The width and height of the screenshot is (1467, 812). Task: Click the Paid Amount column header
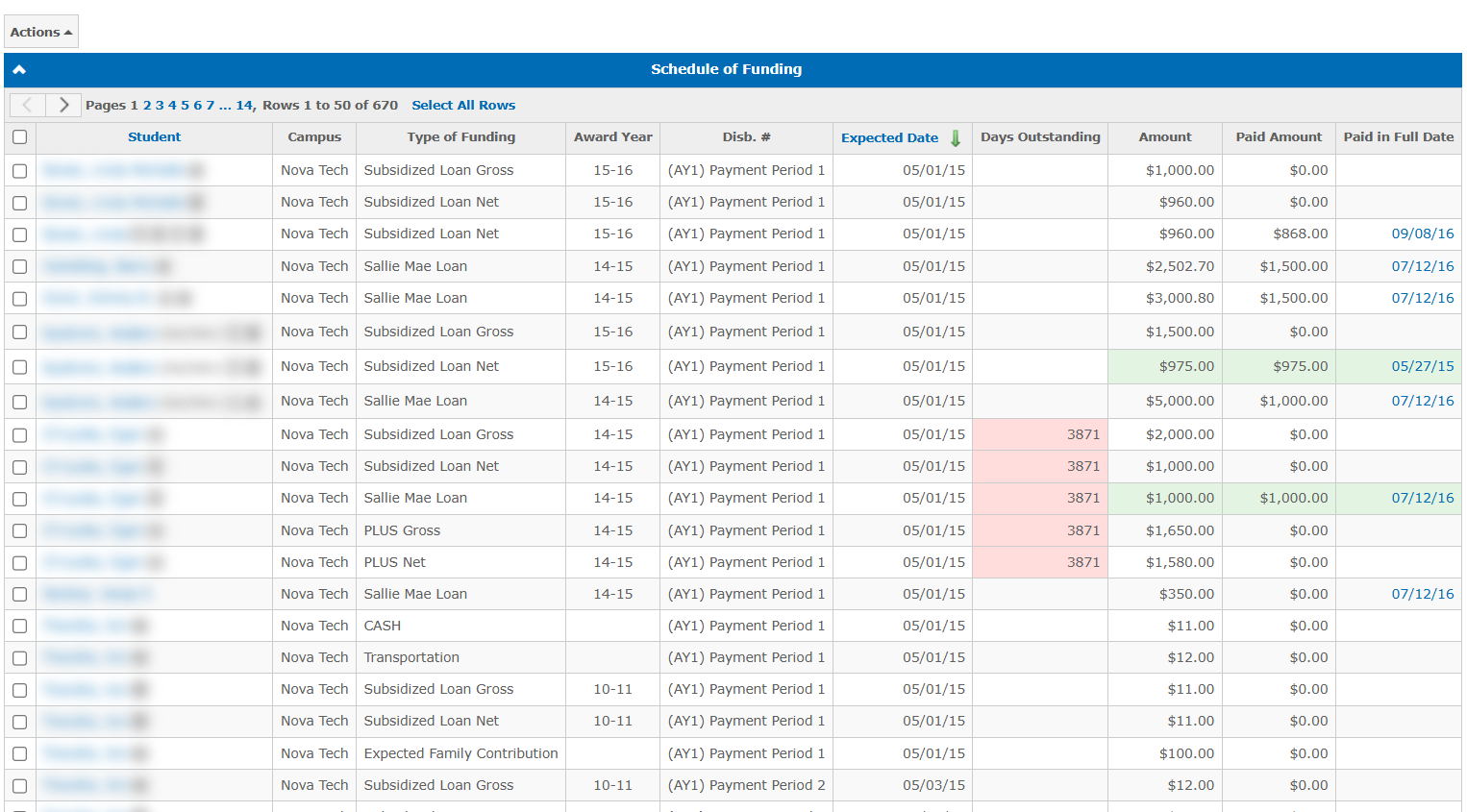[1279, 136]
